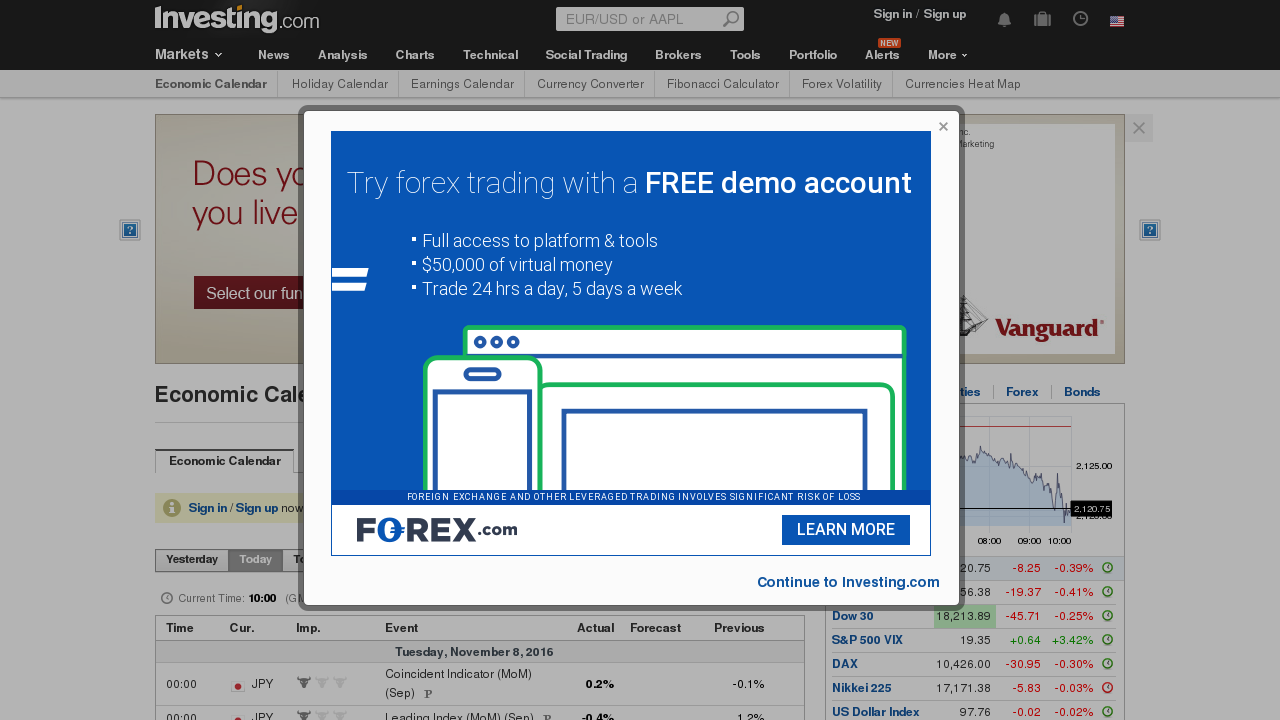Expand the Markets dropdown menu

pyautogui.click(x=188, y=54)
